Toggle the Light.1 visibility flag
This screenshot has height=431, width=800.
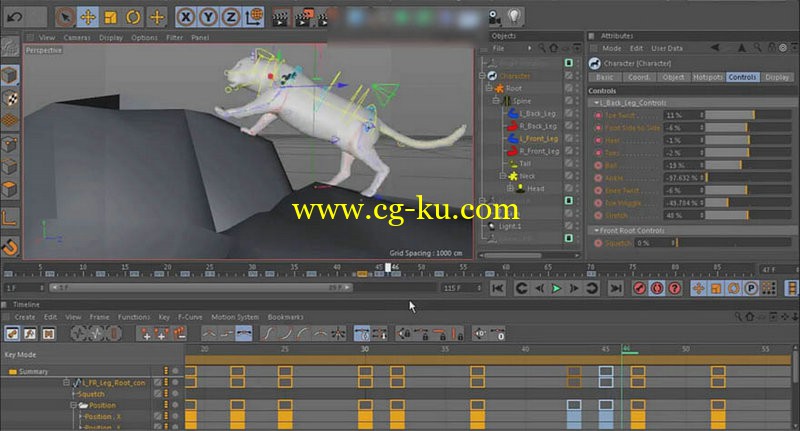tap(568, 226)
